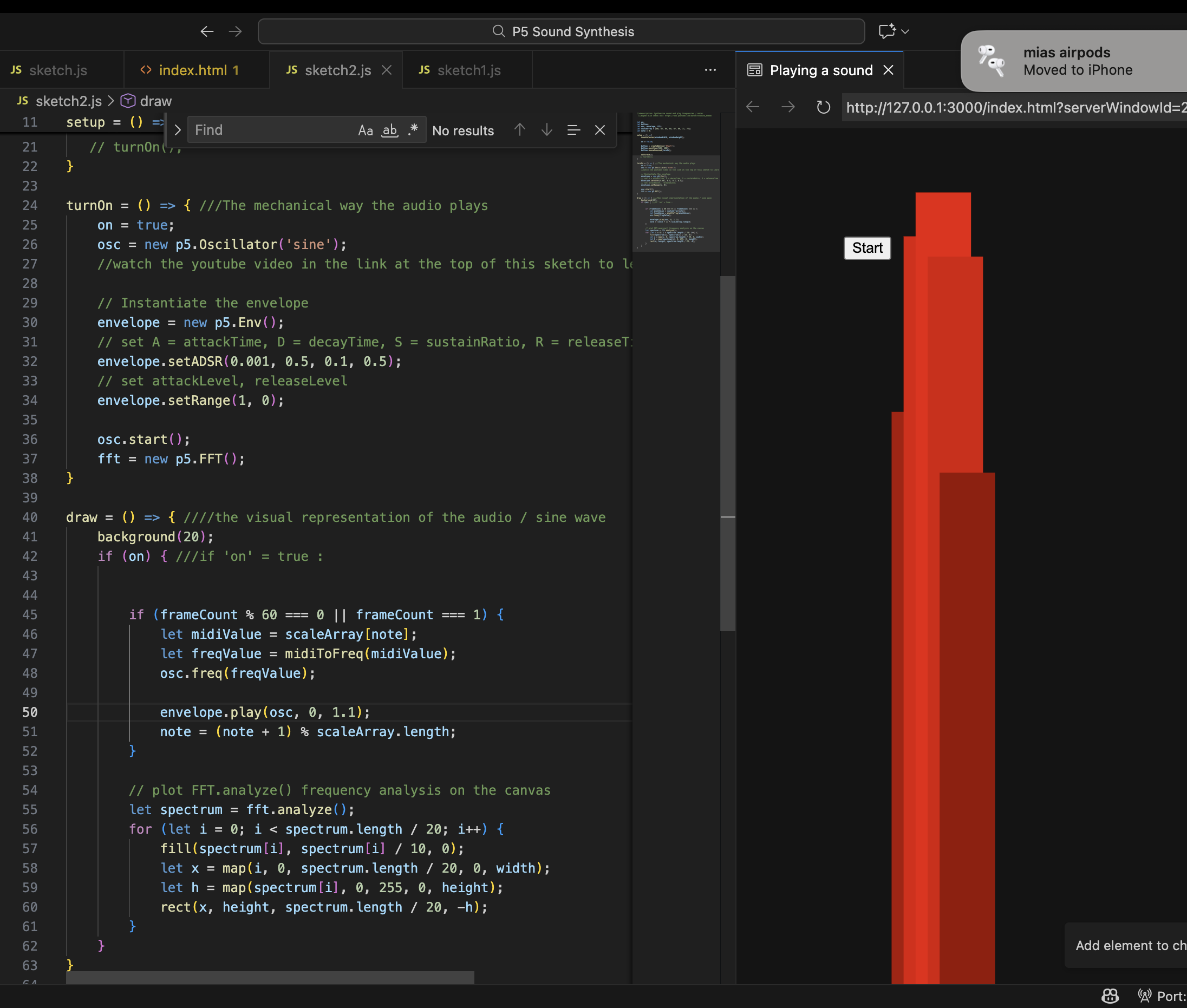
Task: Toggle Use Regular Expression option
Action: [413, 130]
